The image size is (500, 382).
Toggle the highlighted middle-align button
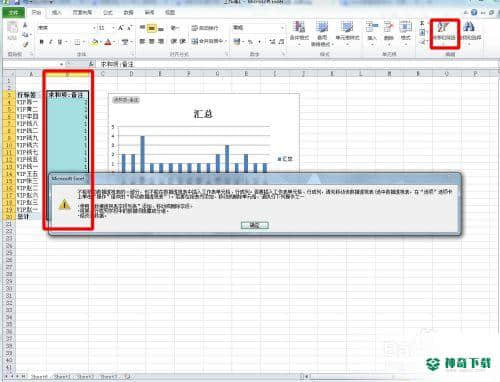152,28
